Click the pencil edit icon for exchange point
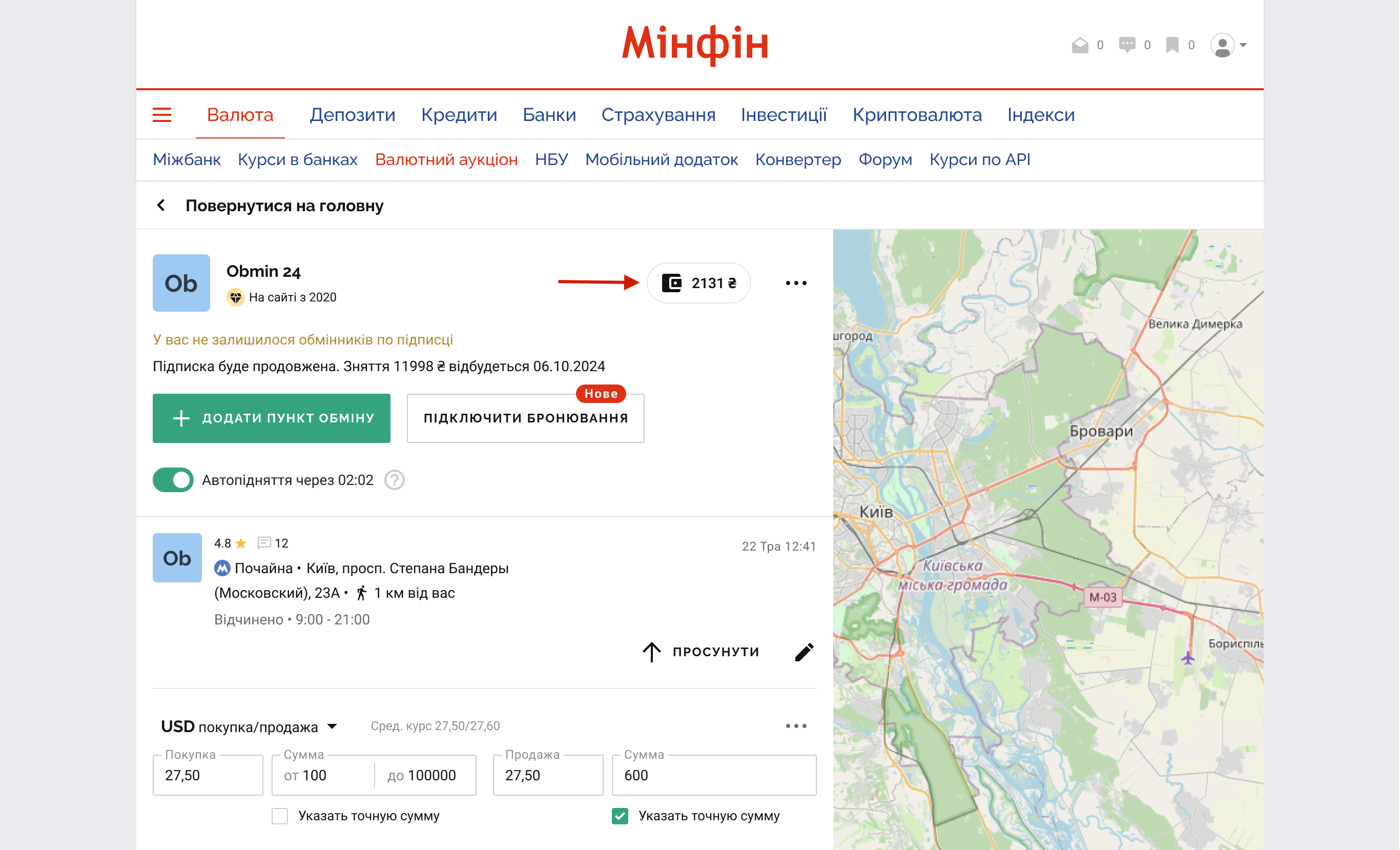 (804, 652)
